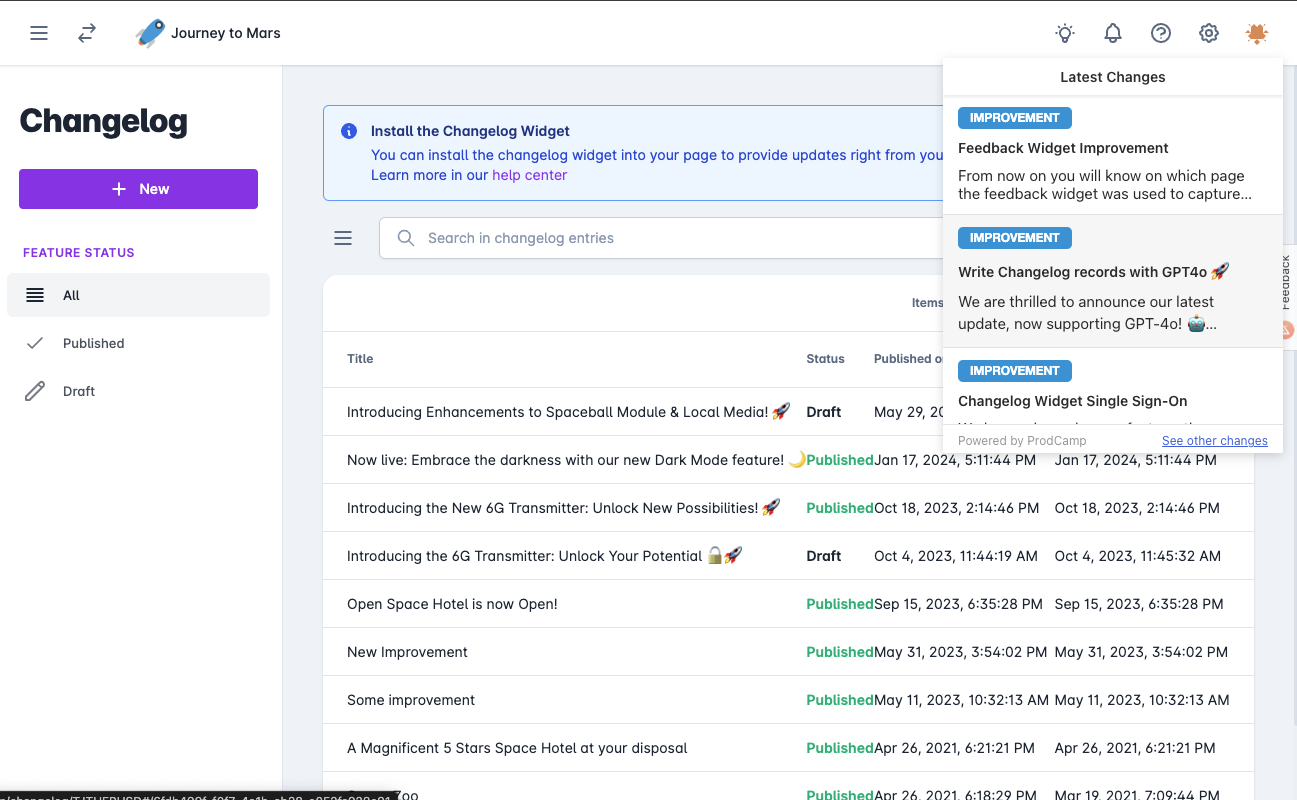
Task: Open Write Changelog records with GPT4o entry
Action: [1092, 272]
